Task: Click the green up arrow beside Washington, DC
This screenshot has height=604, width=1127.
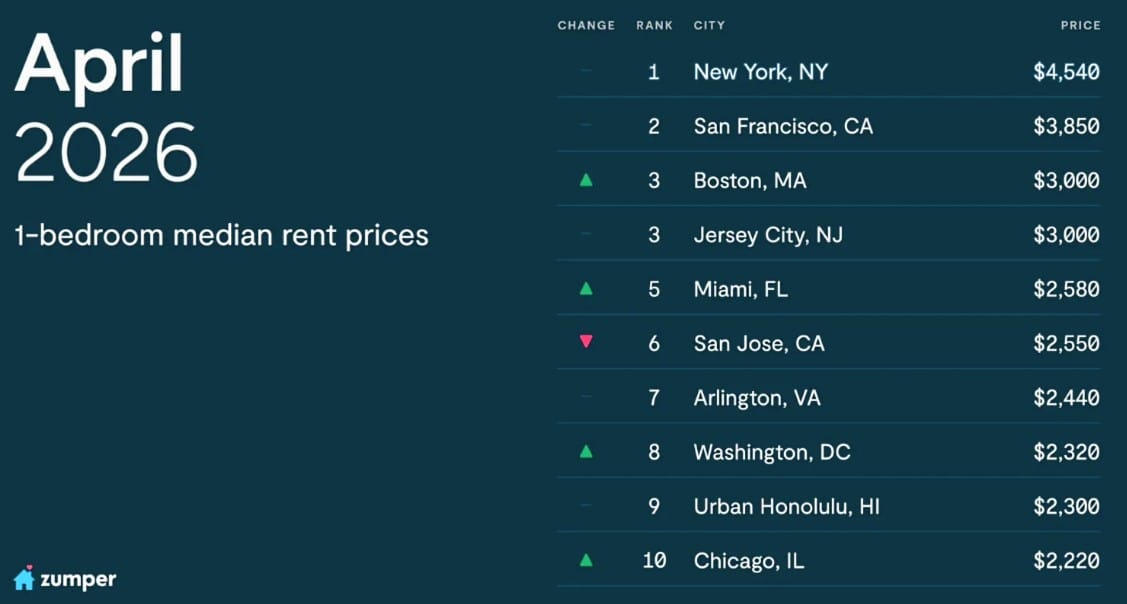Action: pyautogui.click(x=586, y=451)
